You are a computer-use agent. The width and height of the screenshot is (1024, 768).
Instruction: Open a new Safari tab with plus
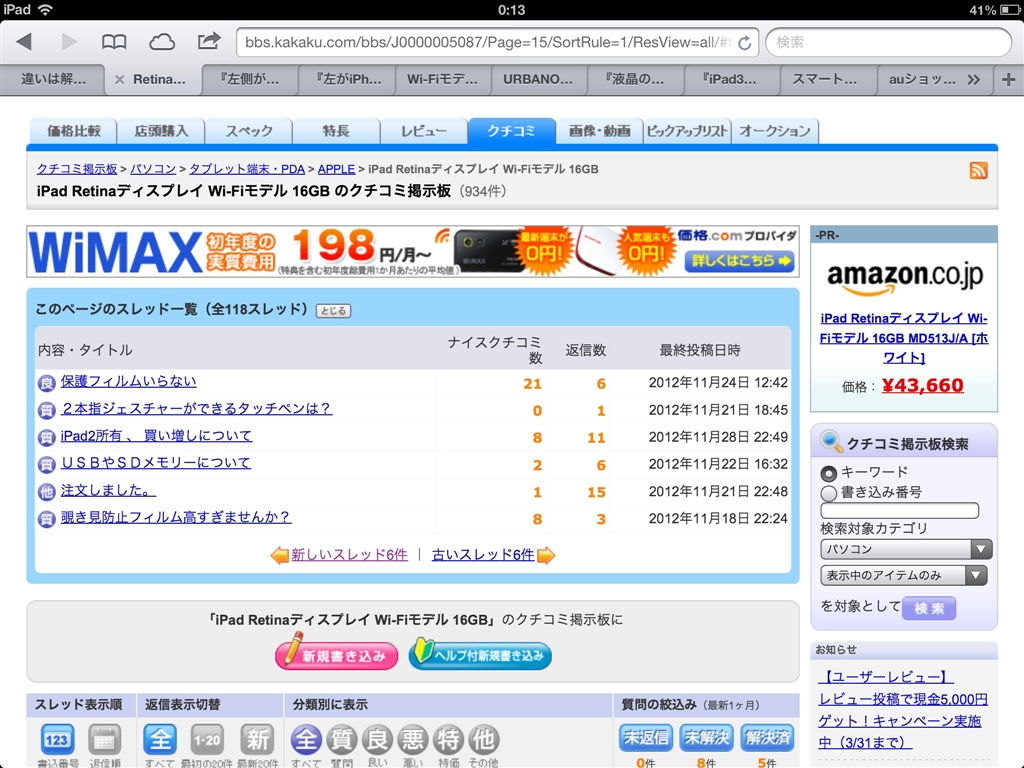click(x=1008, y=80)
